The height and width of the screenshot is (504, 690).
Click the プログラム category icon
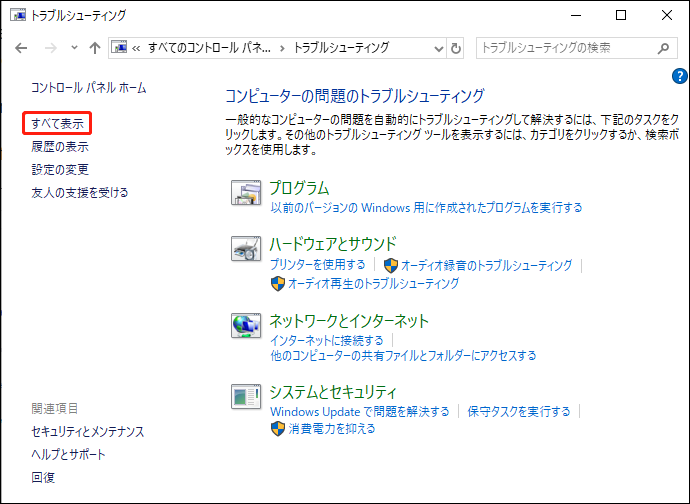coord(246,193)
